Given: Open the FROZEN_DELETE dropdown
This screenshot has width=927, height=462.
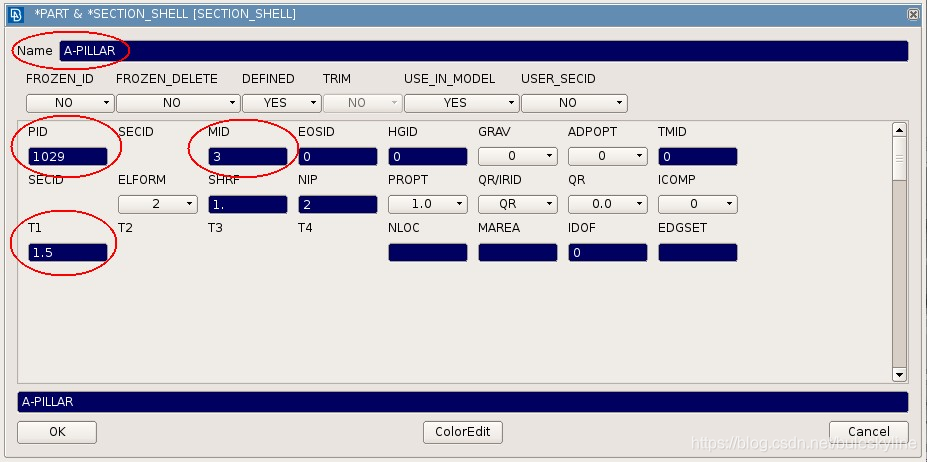Looking at the screenshot, I should 179,103.
